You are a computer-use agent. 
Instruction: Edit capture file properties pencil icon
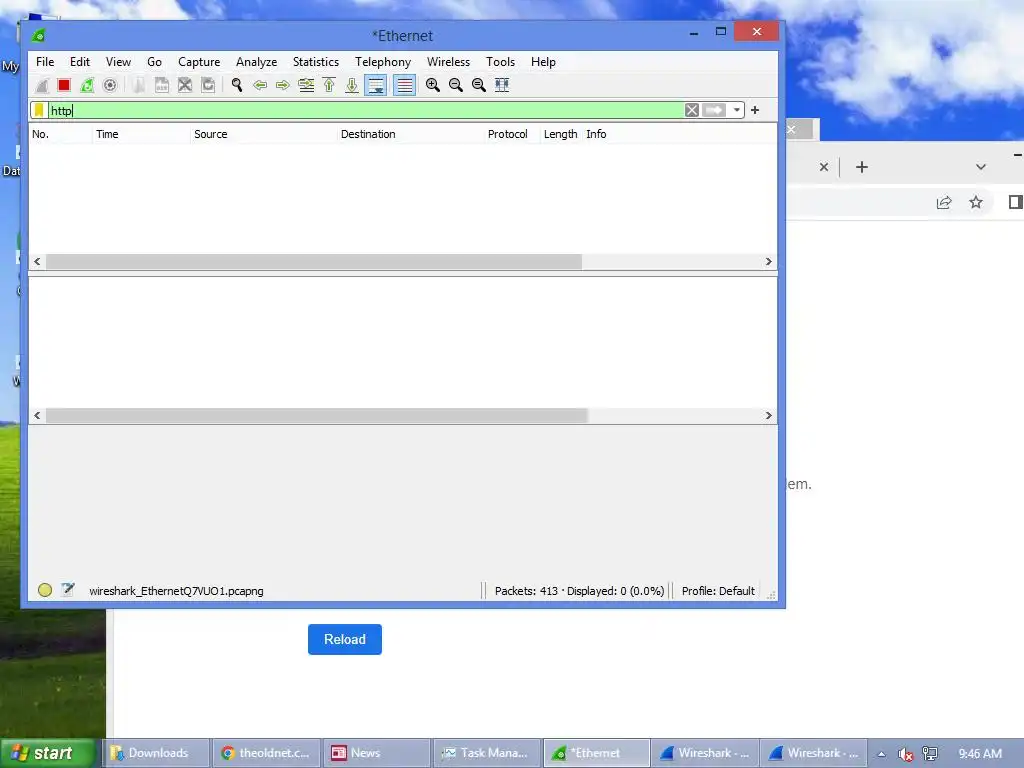67,590
